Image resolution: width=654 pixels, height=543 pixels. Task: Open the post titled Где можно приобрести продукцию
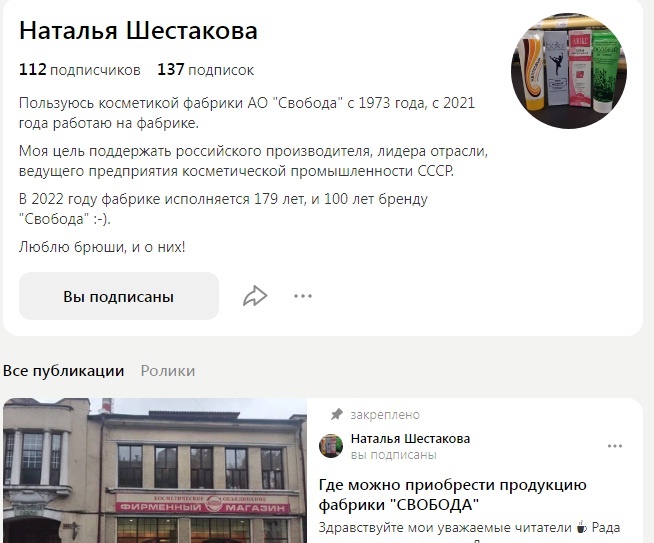pyautogui.click(x=453, y=495)
